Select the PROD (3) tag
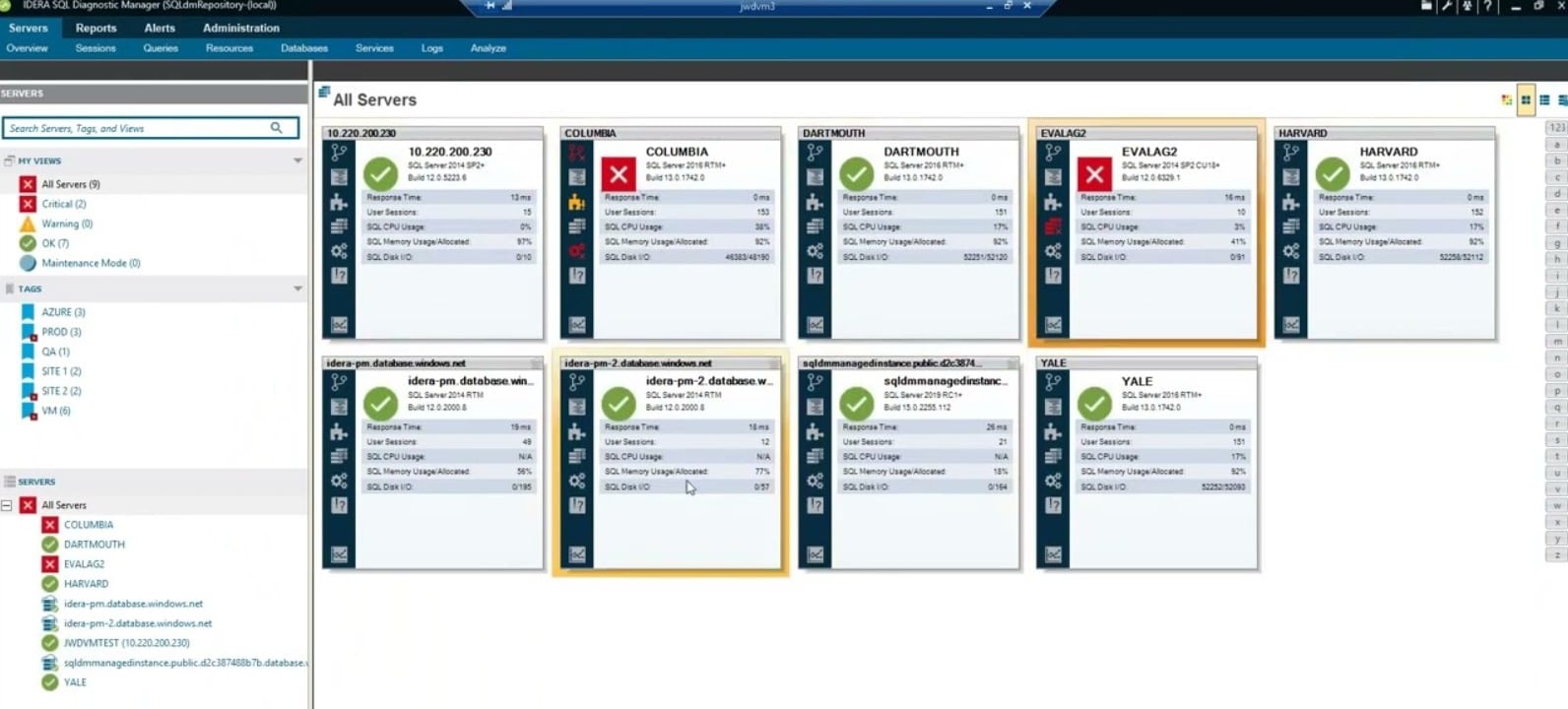Screen dimensions: 1568x709 pos(61,332)
